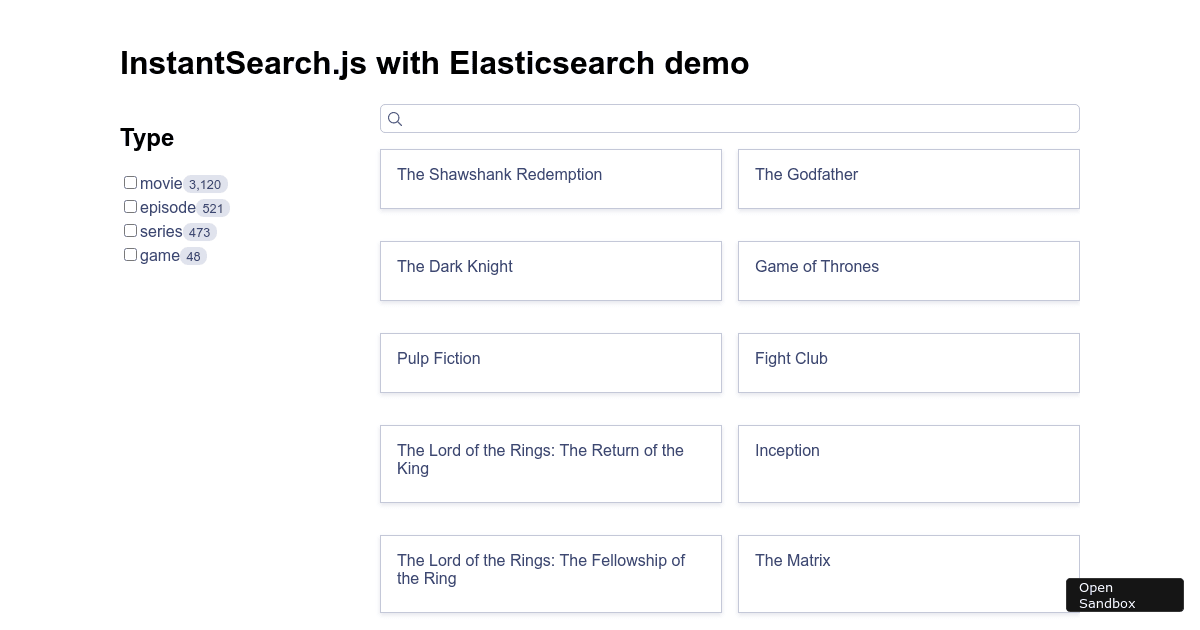Select the Game of Thrones card
This screenshot has height=630, width=1200.
(x=908, y=271)
